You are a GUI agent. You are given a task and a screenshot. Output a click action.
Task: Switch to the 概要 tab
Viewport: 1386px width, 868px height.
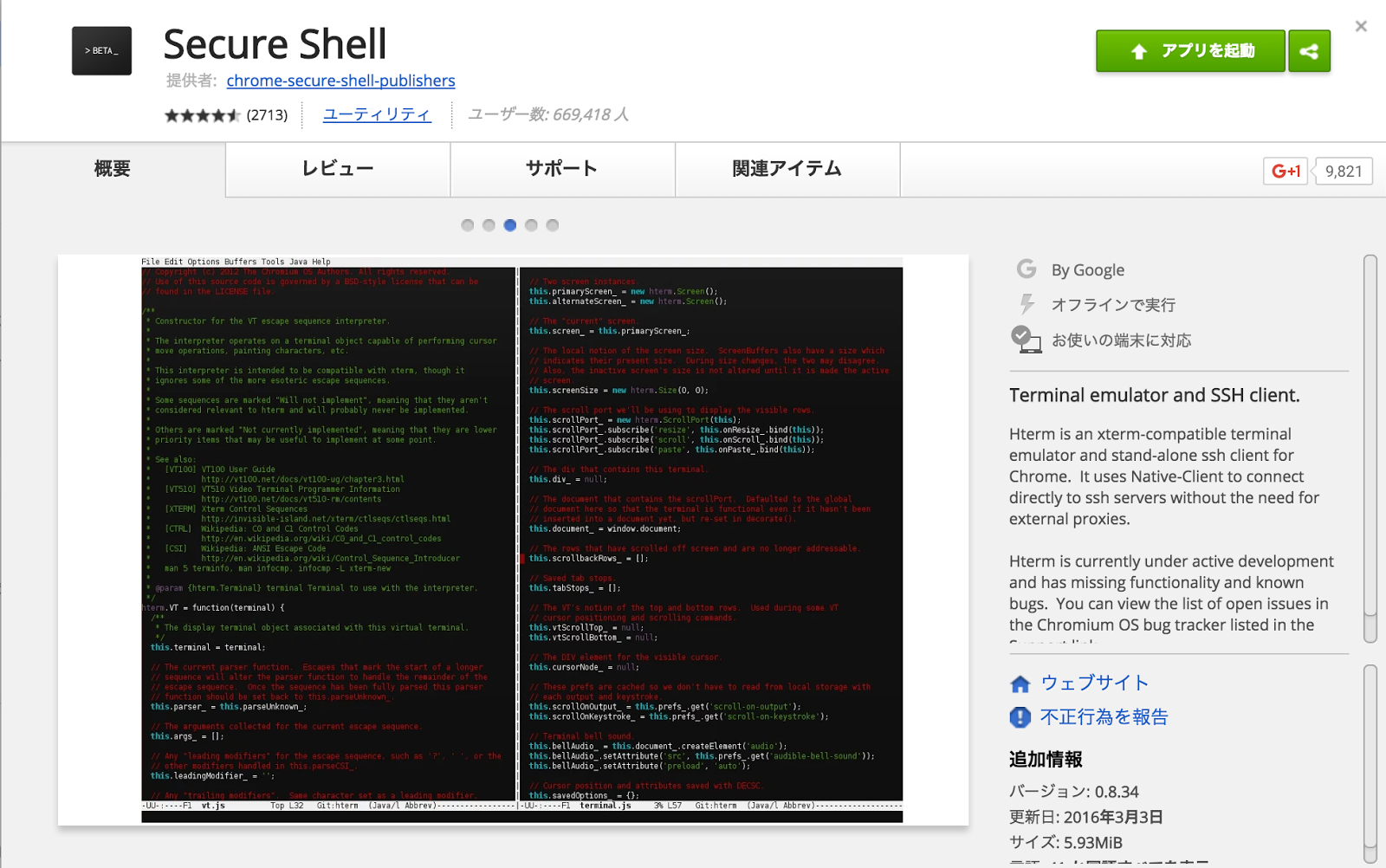click(113, 169)
